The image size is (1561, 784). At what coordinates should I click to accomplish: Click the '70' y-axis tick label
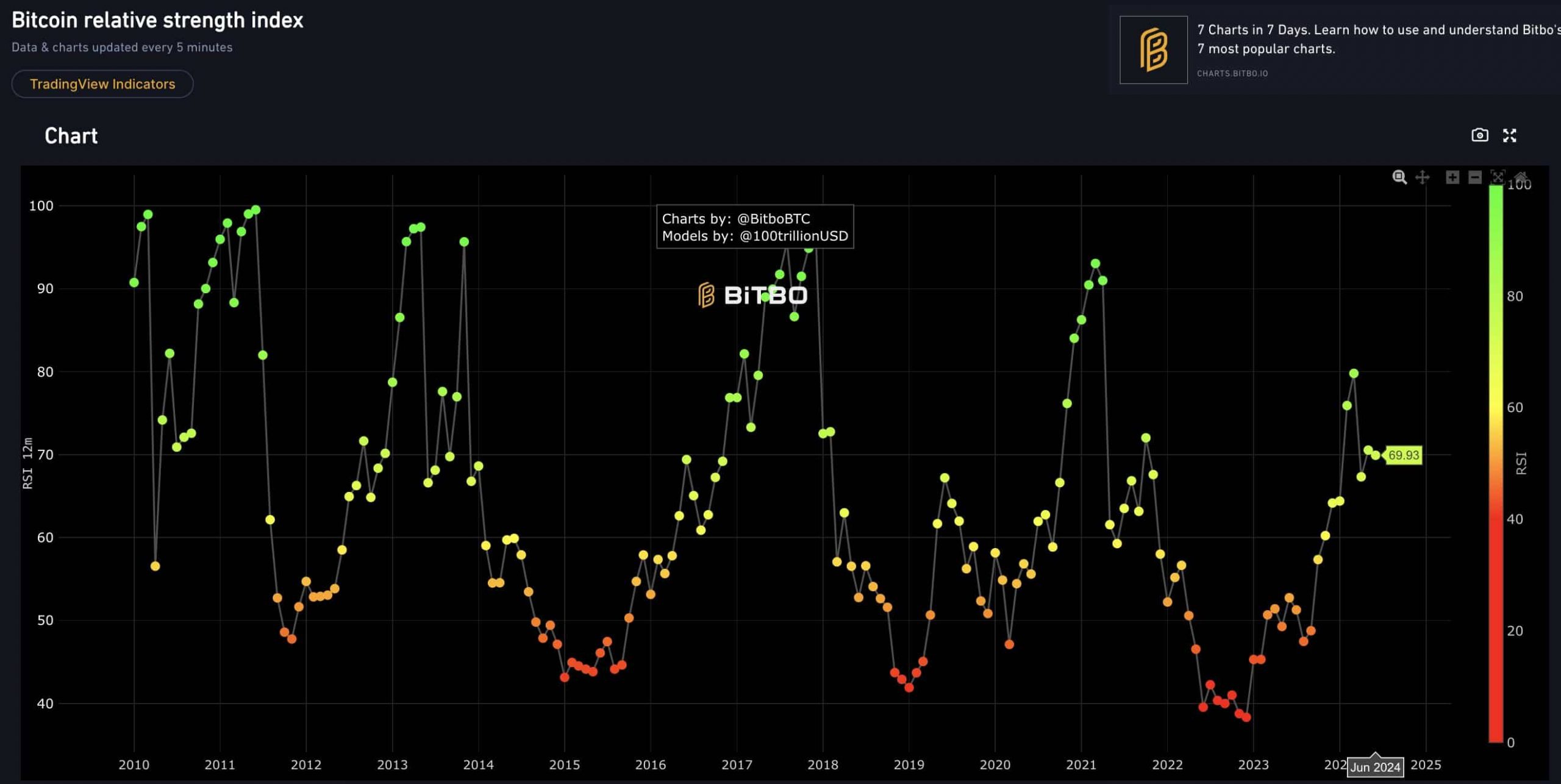pos(45,455)
